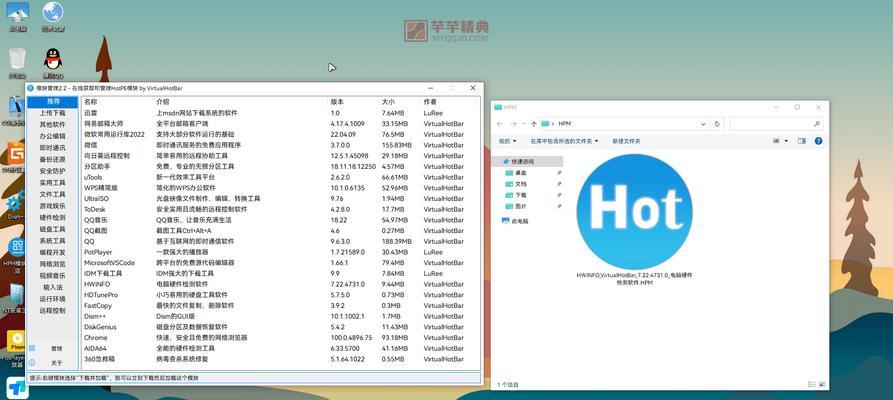This screenshot has width=893, height=400.
Task: Open the blue ToDesk icon at desktop bottom
Action: coord(17,388)
